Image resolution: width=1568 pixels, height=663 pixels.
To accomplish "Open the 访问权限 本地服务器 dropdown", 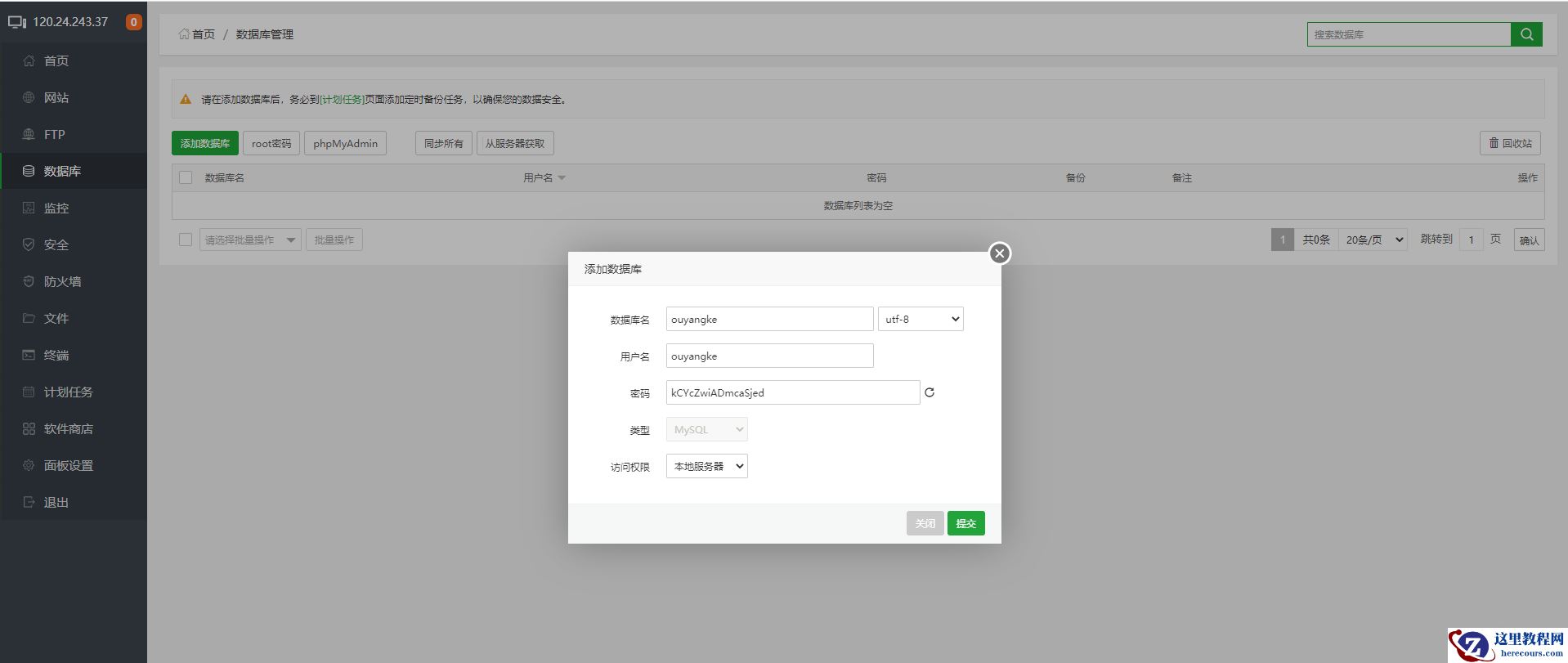I will [x=707, y=466].
